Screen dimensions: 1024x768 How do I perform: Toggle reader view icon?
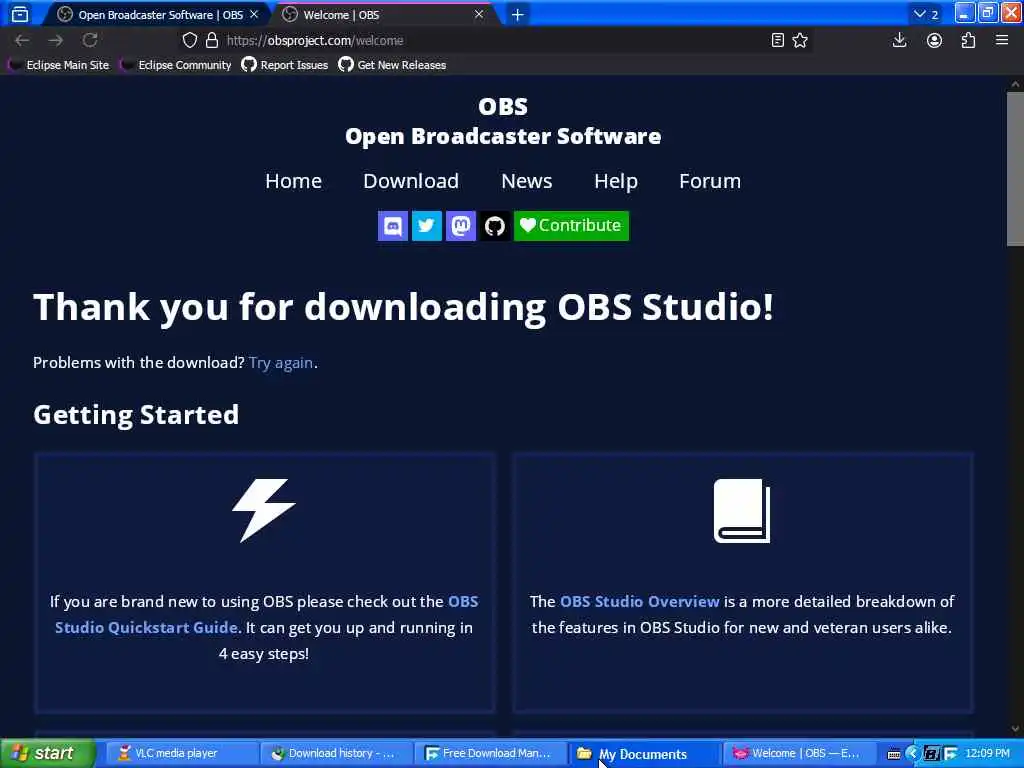coord(777,40)
